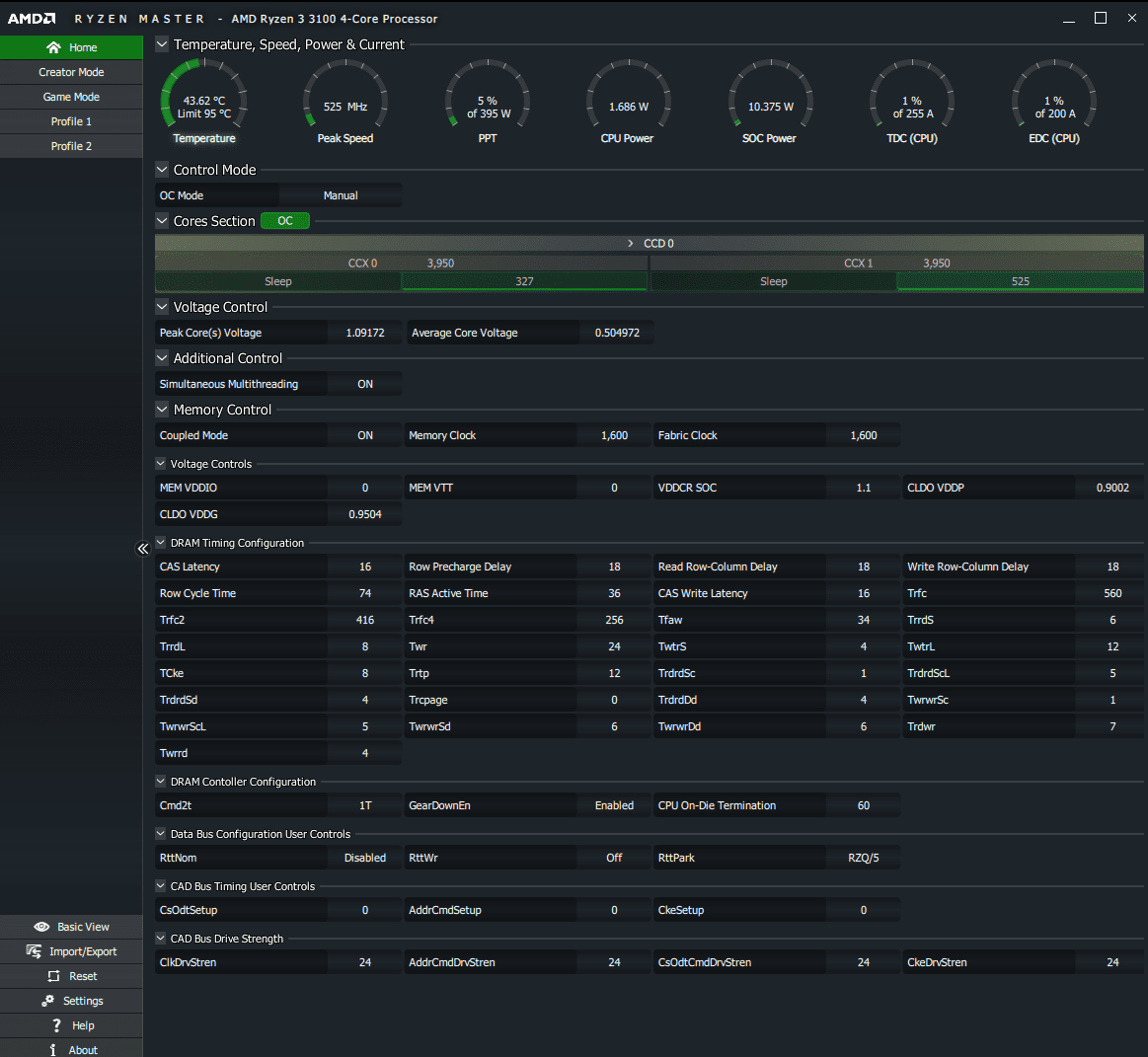Click core showing 525 MHz in CCX 1

click(x=1020, y=281)
